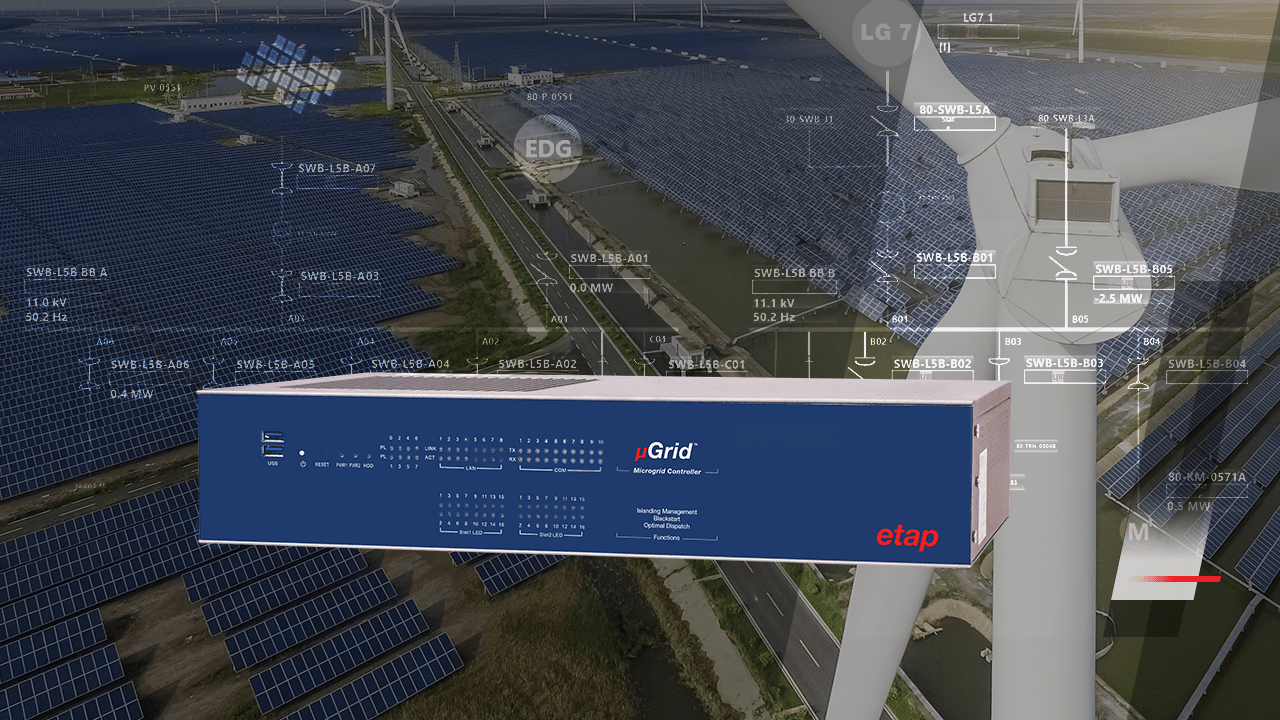Click the etap logo on the controller
Screen dimensions: 1280x720
907,537
